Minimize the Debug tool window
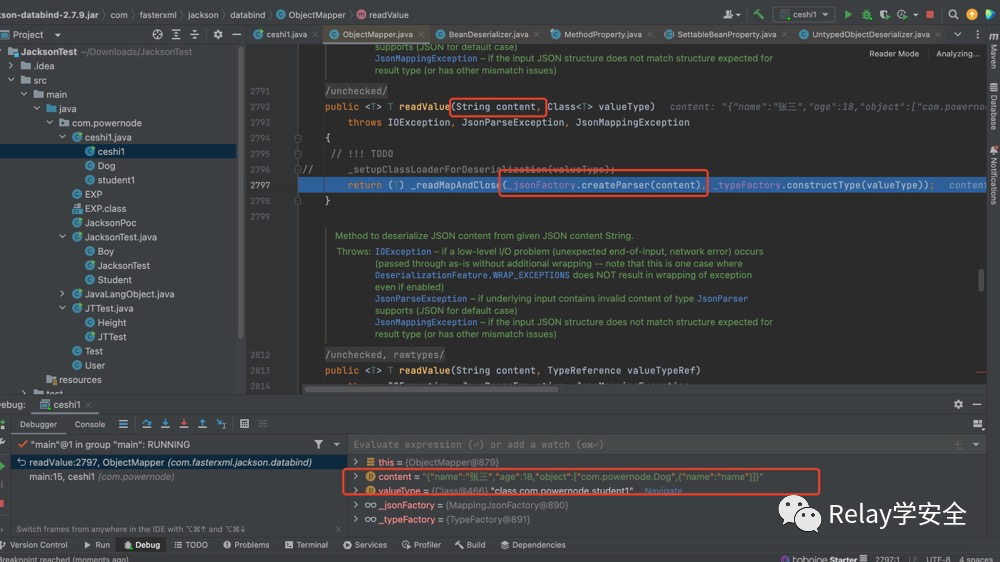Viewport: 1000px width, 562px height. click(x=976, y=404)
